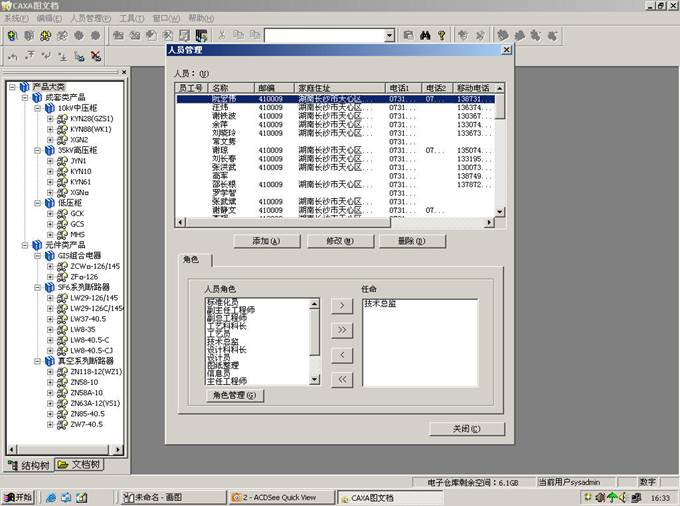
Task: Switch to the 结构树 tab
Action: [x=28, y=465]
